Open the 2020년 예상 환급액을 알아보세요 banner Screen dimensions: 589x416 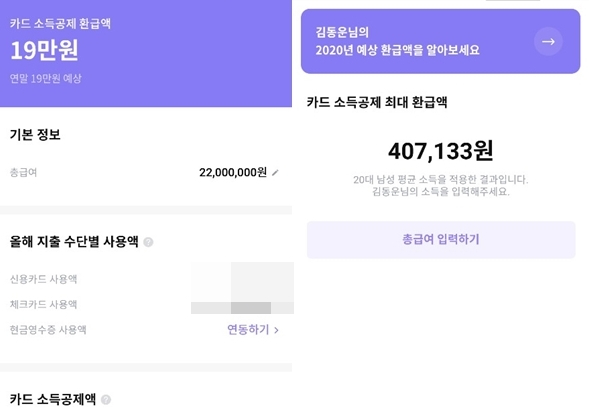pyautogui.click(x=440, y=41)
